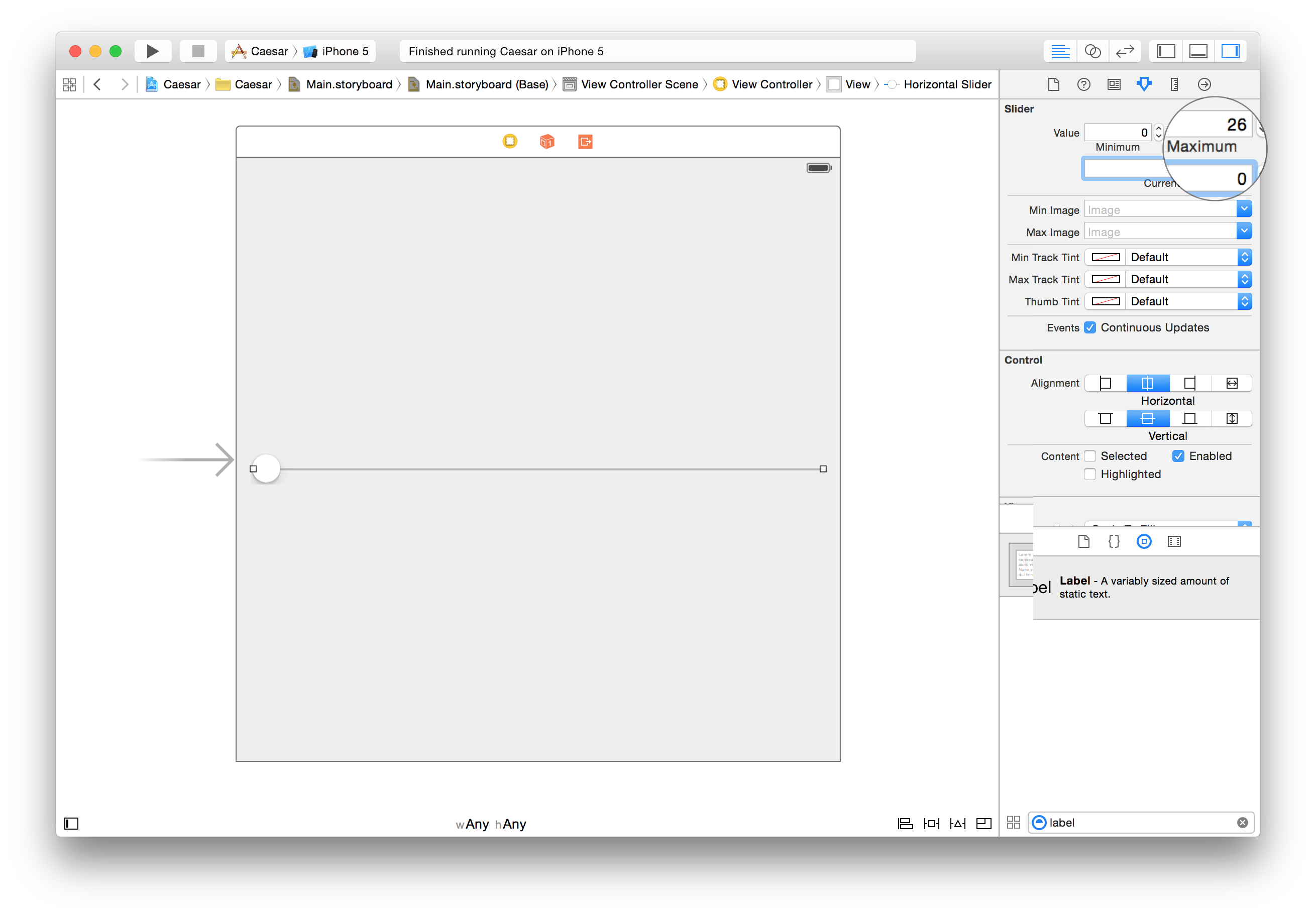Choose the iPhone 5 destination device

tap(337, 52)
